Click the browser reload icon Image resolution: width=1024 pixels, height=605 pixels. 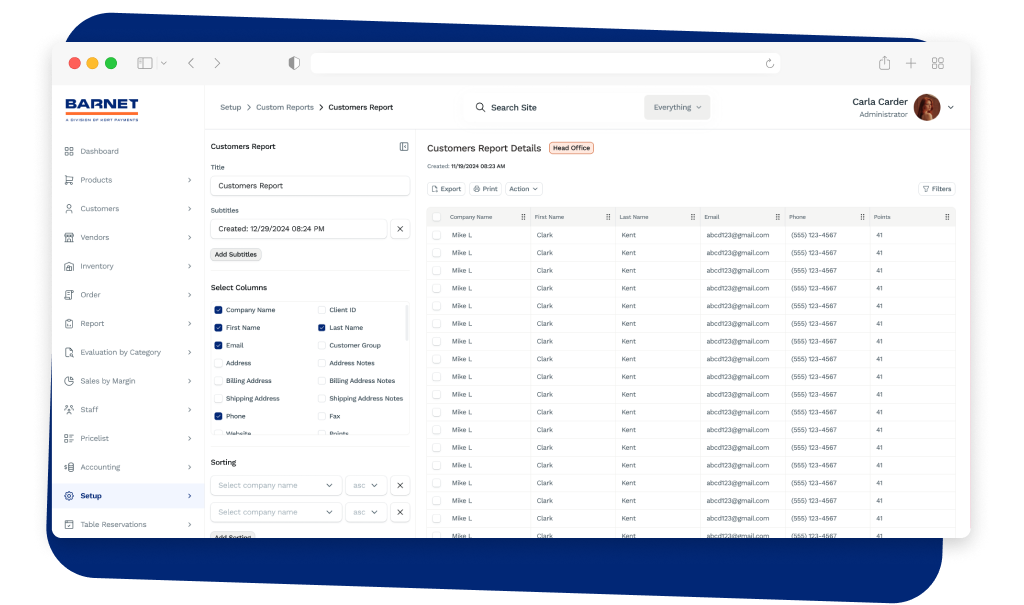(x=770, y=63)
